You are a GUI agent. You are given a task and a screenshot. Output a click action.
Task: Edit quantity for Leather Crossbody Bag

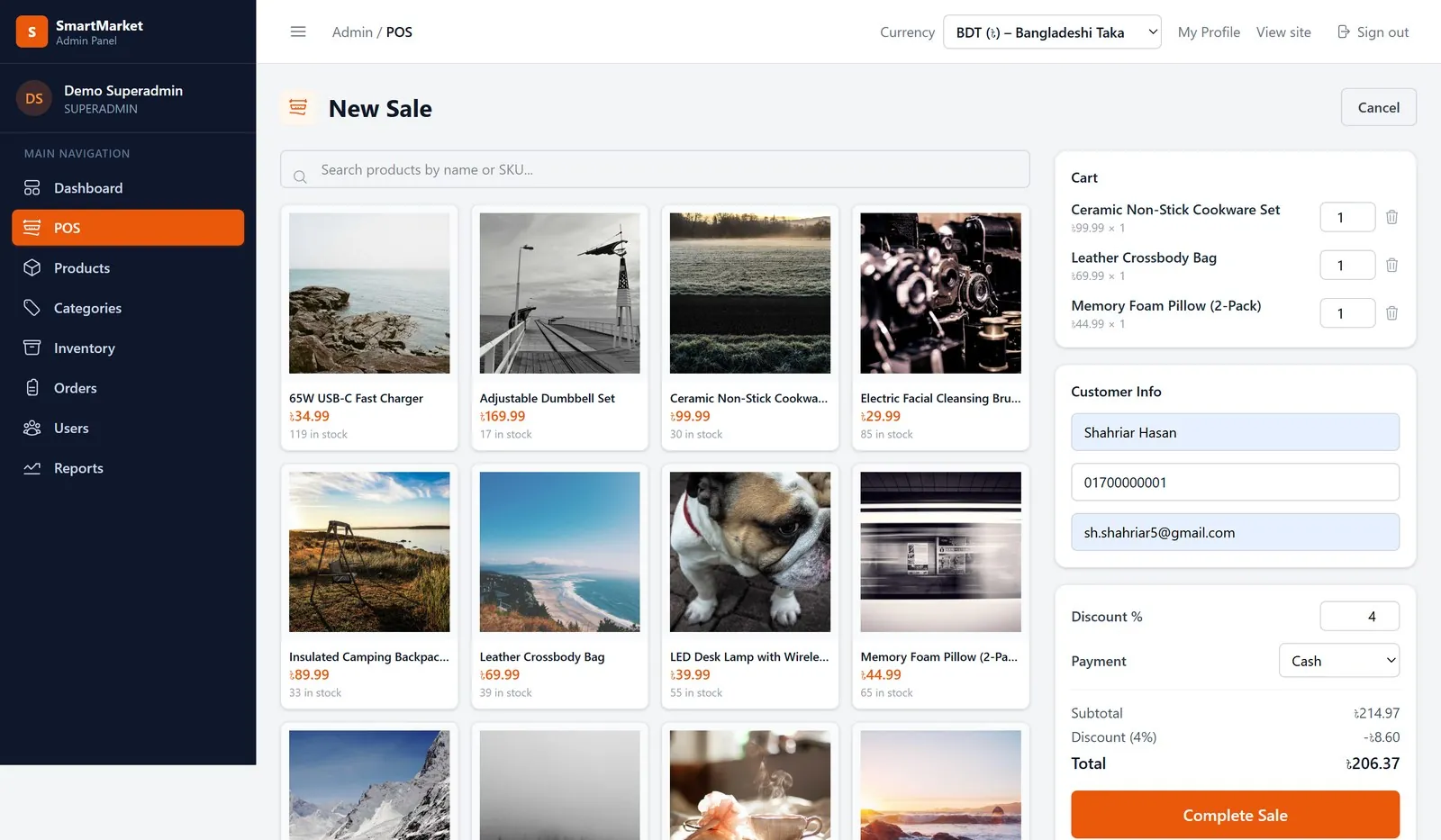click(x=1347, y=265)
